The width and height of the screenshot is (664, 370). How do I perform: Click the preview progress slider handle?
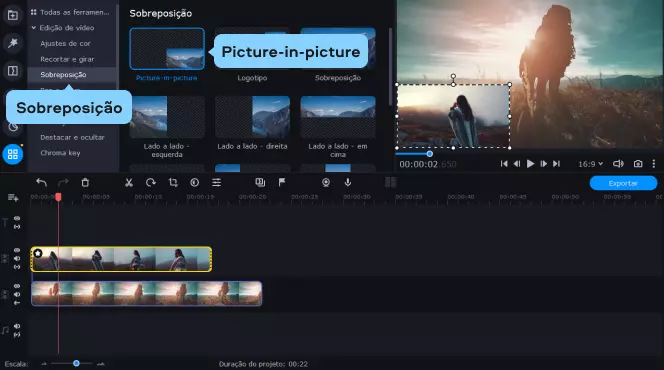[x=429, y=154]
